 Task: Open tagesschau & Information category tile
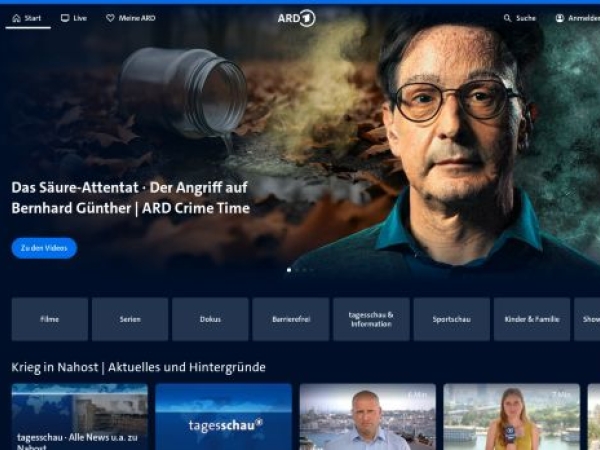(x=371, y=319)
